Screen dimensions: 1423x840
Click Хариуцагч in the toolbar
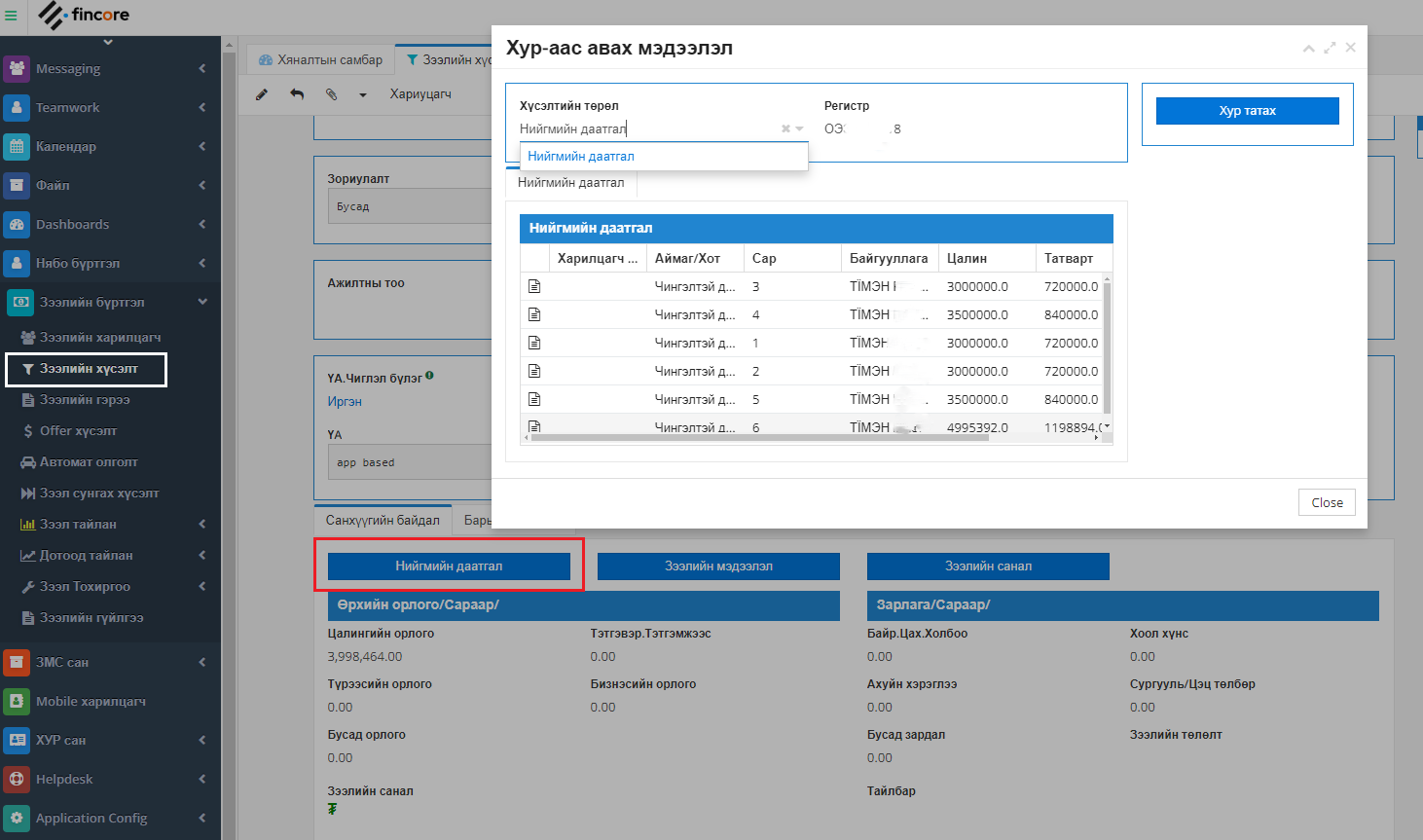[420, 94]
